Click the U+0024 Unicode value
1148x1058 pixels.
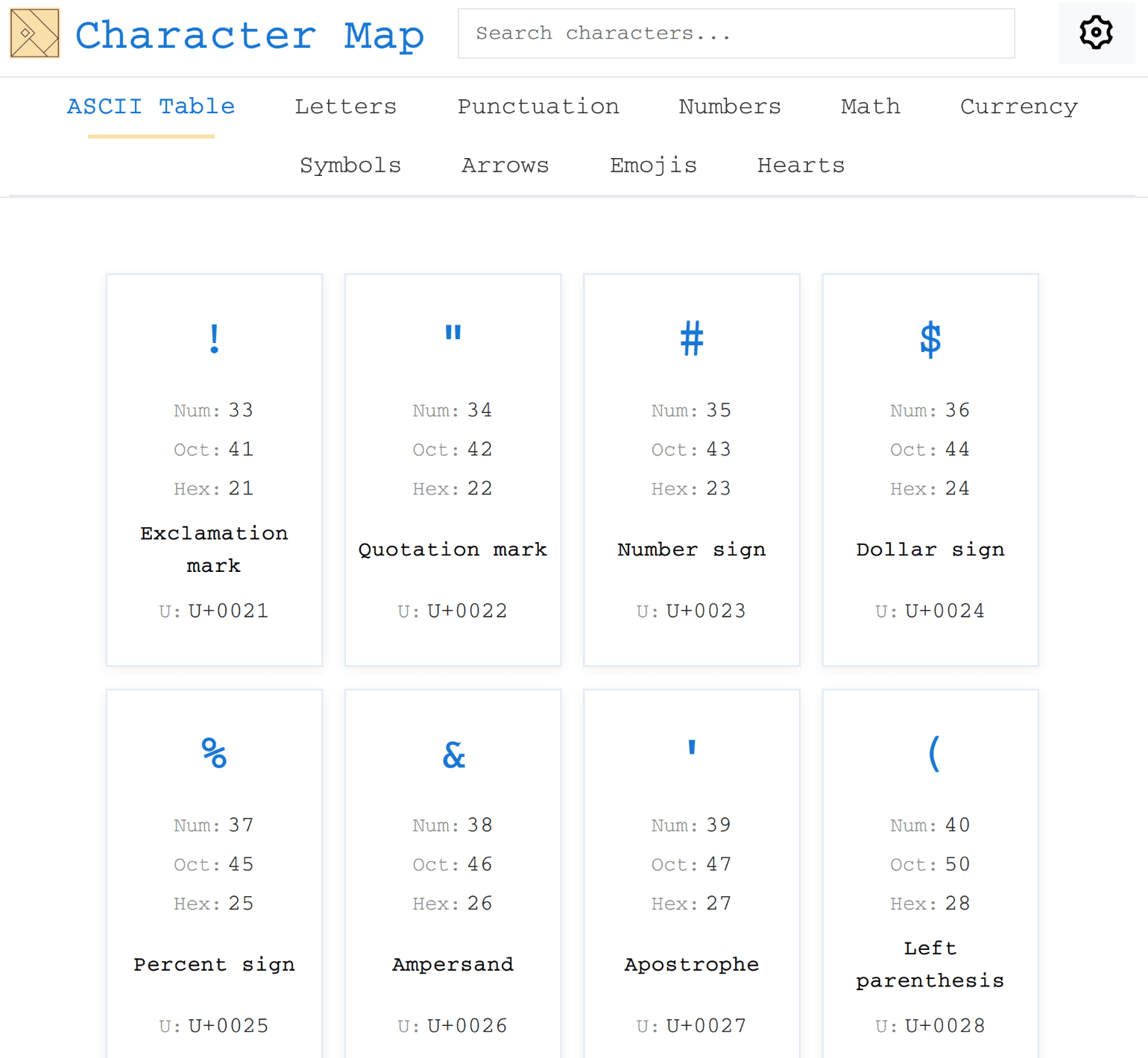tap(944, 611)
